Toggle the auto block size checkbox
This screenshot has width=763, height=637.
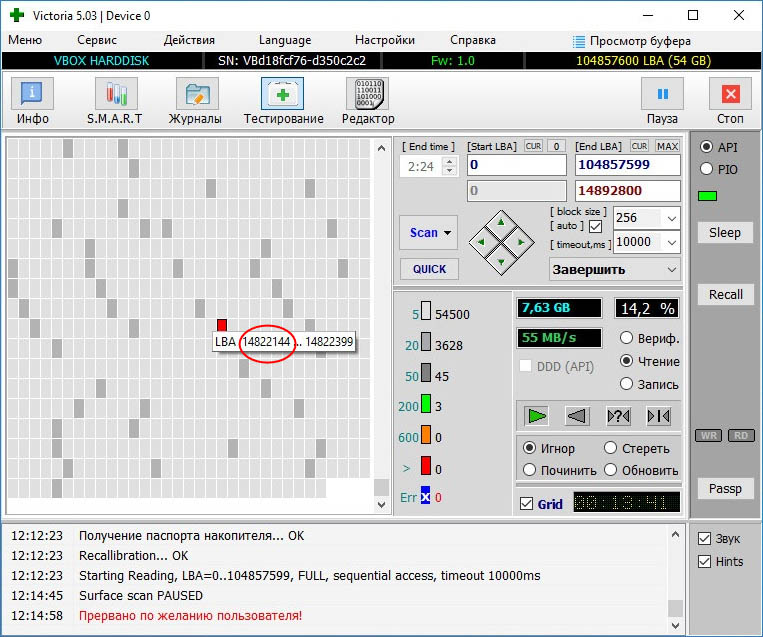595,226
